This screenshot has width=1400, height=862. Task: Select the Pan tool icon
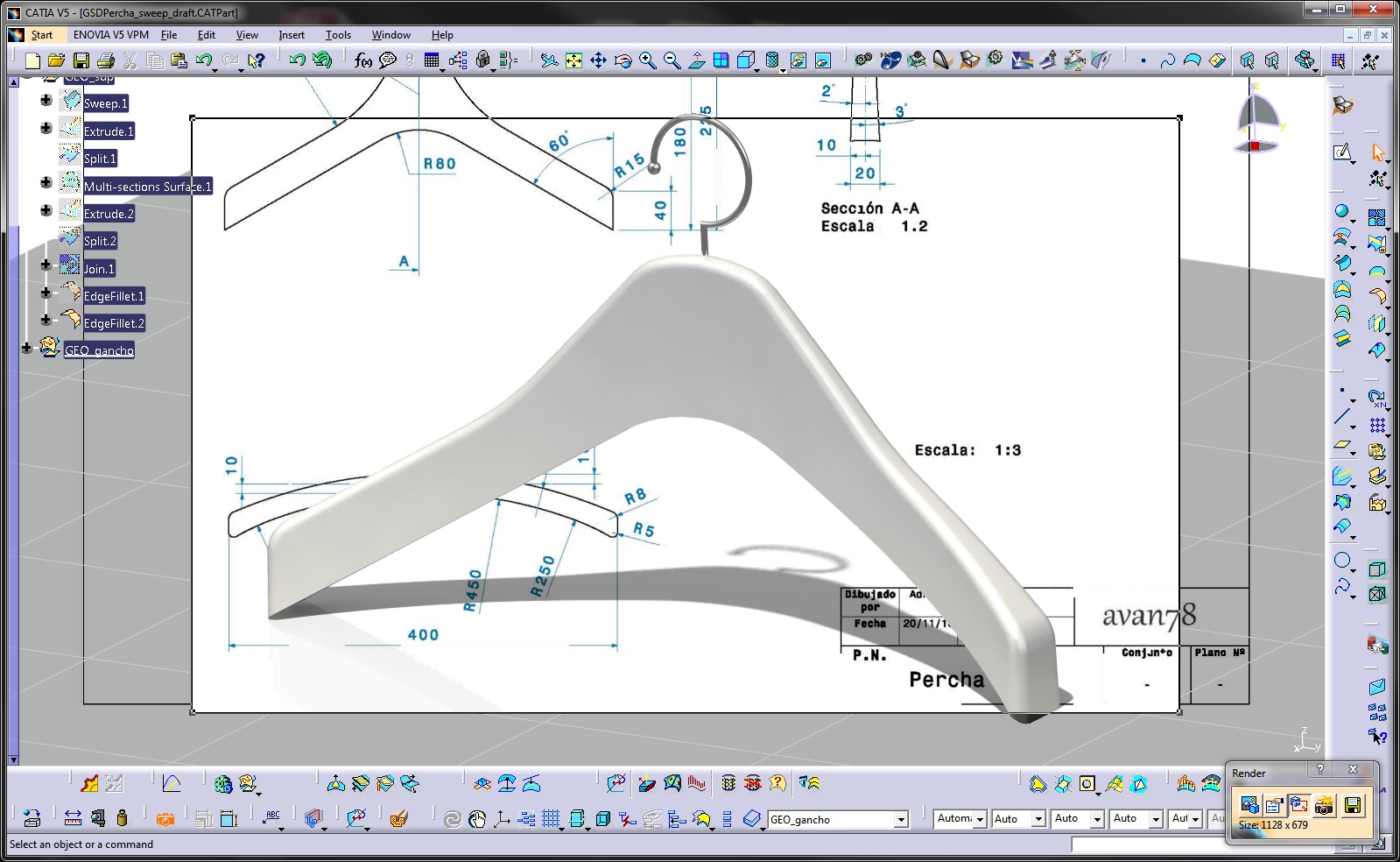coord(598,60)
